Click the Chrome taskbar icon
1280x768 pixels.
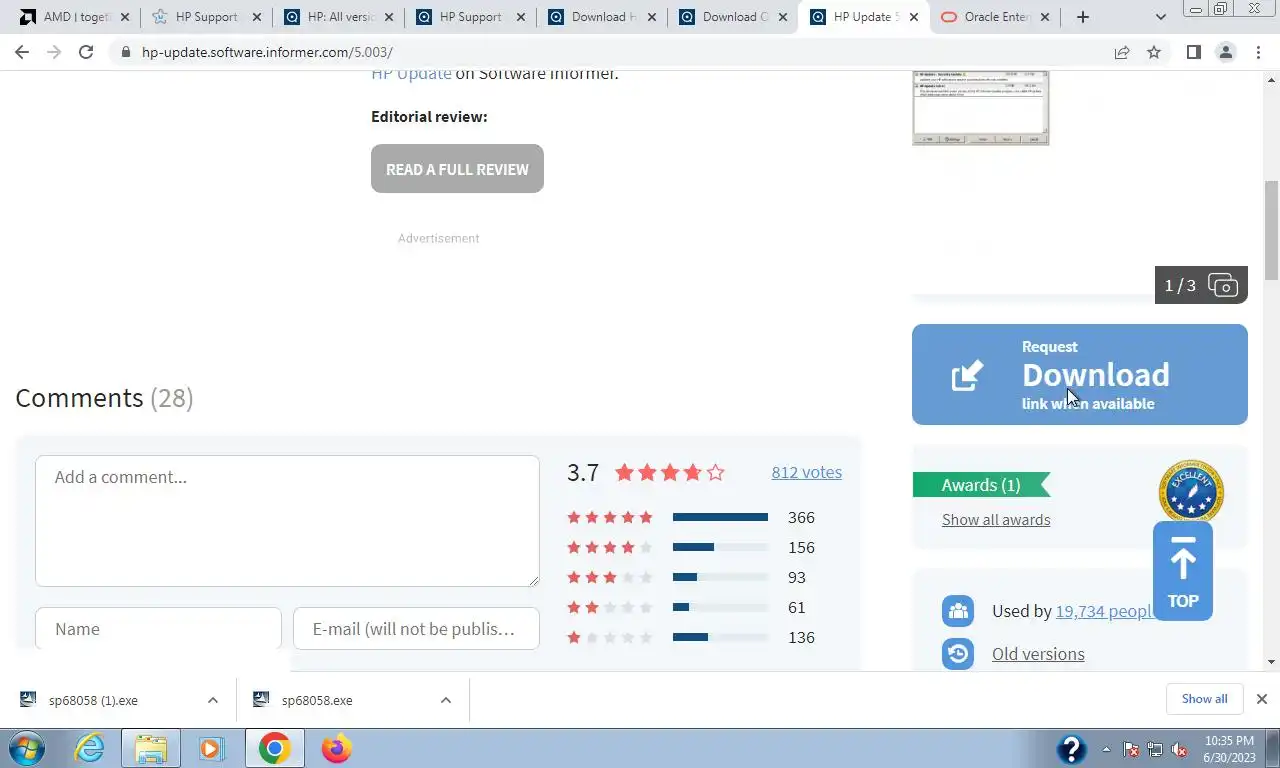pyautogui.click(x=274, y=748)
